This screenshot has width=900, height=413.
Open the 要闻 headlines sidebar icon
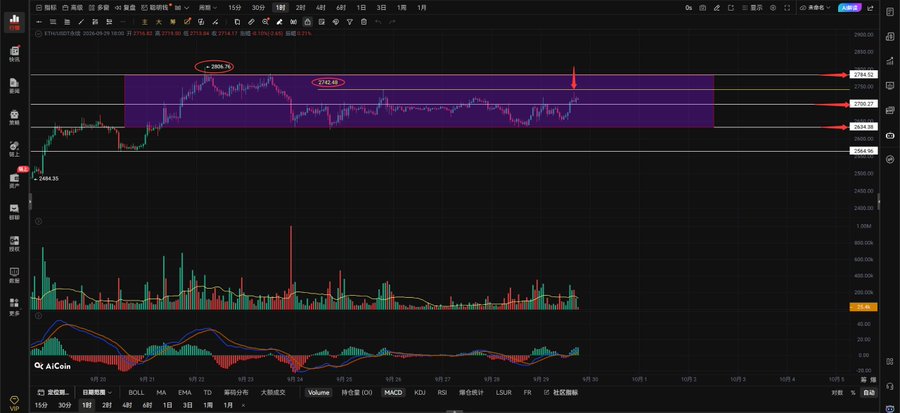[x=14, y=86]
